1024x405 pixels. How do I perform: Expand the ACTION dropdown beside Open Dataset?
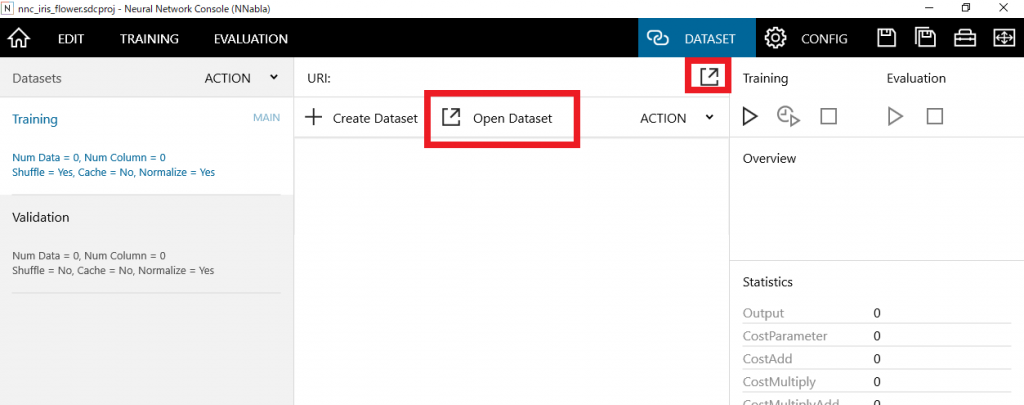point(677,118)
